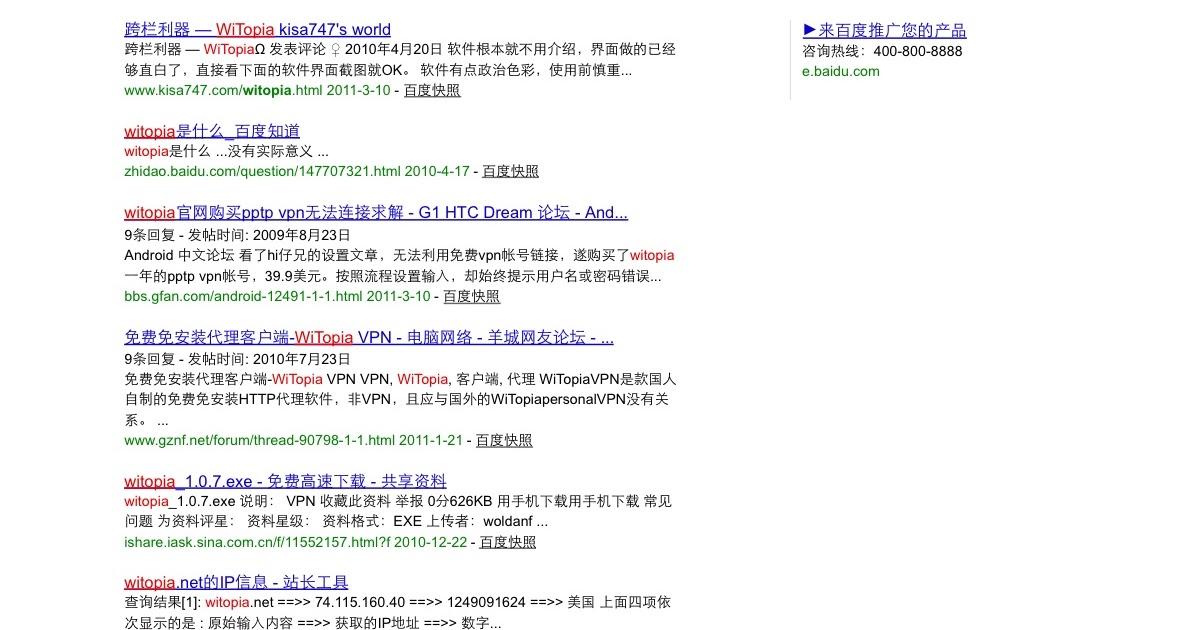Open '免费免安装代理客户端-WiTopia VPN' result
Screen dimensions: 1190x630
point(369,337)
